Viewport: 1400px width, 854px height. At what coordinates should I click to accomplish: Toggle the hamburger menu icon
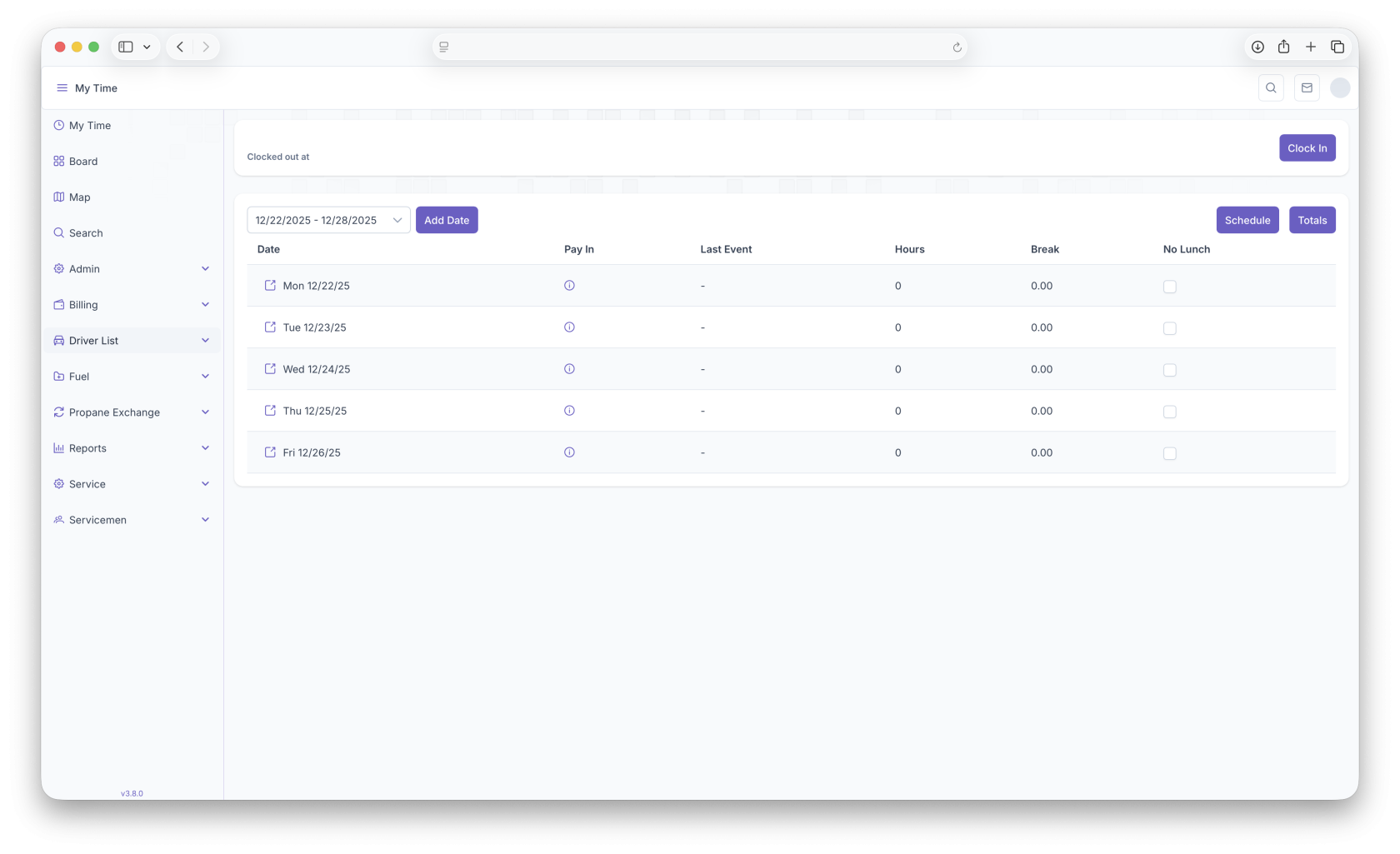(x=62, y=88)
